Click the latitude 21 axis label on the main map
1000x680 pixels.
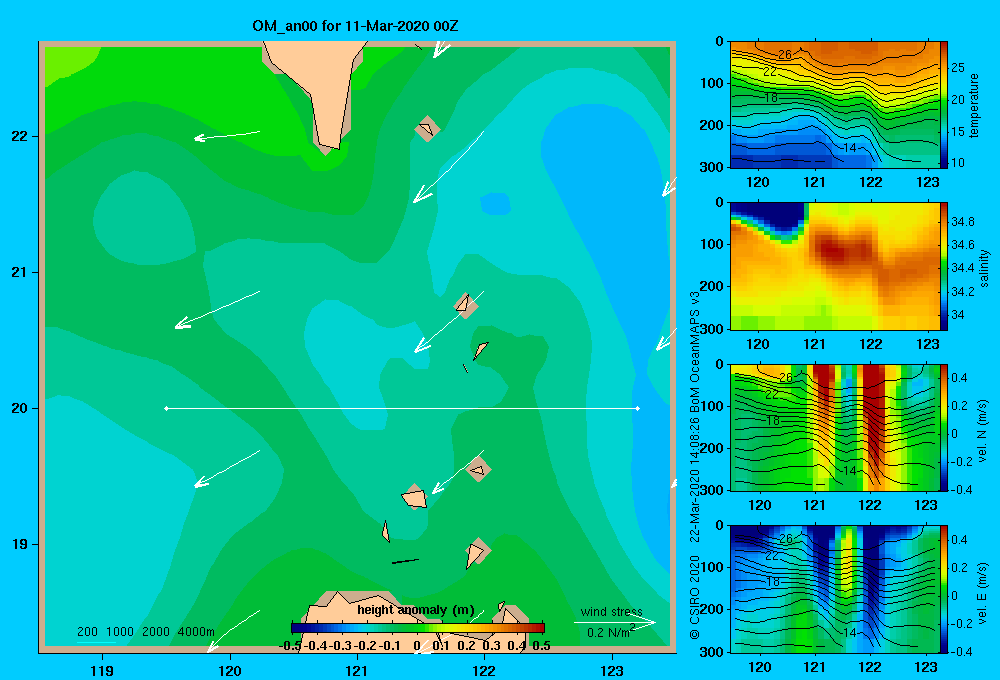tap(20, 272)
